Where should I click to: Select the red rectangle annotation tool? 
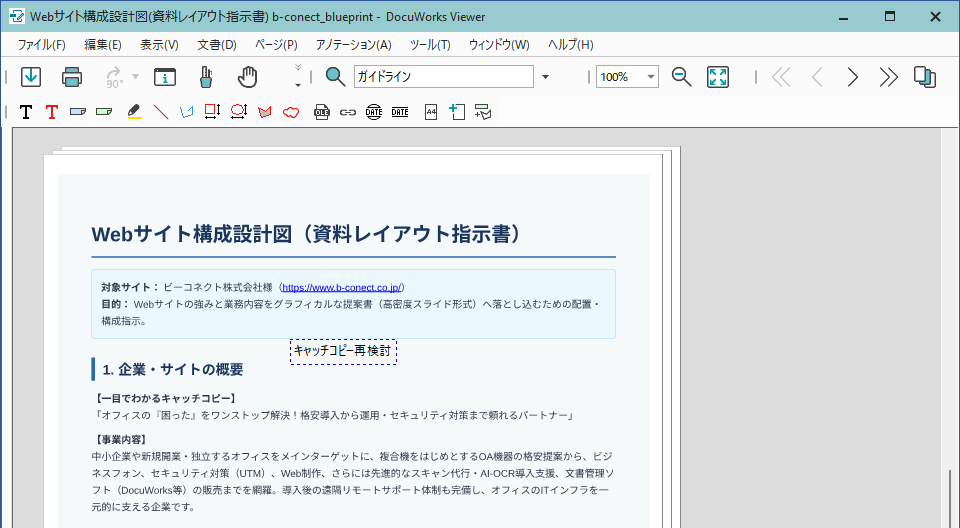[x=212, y=111]
